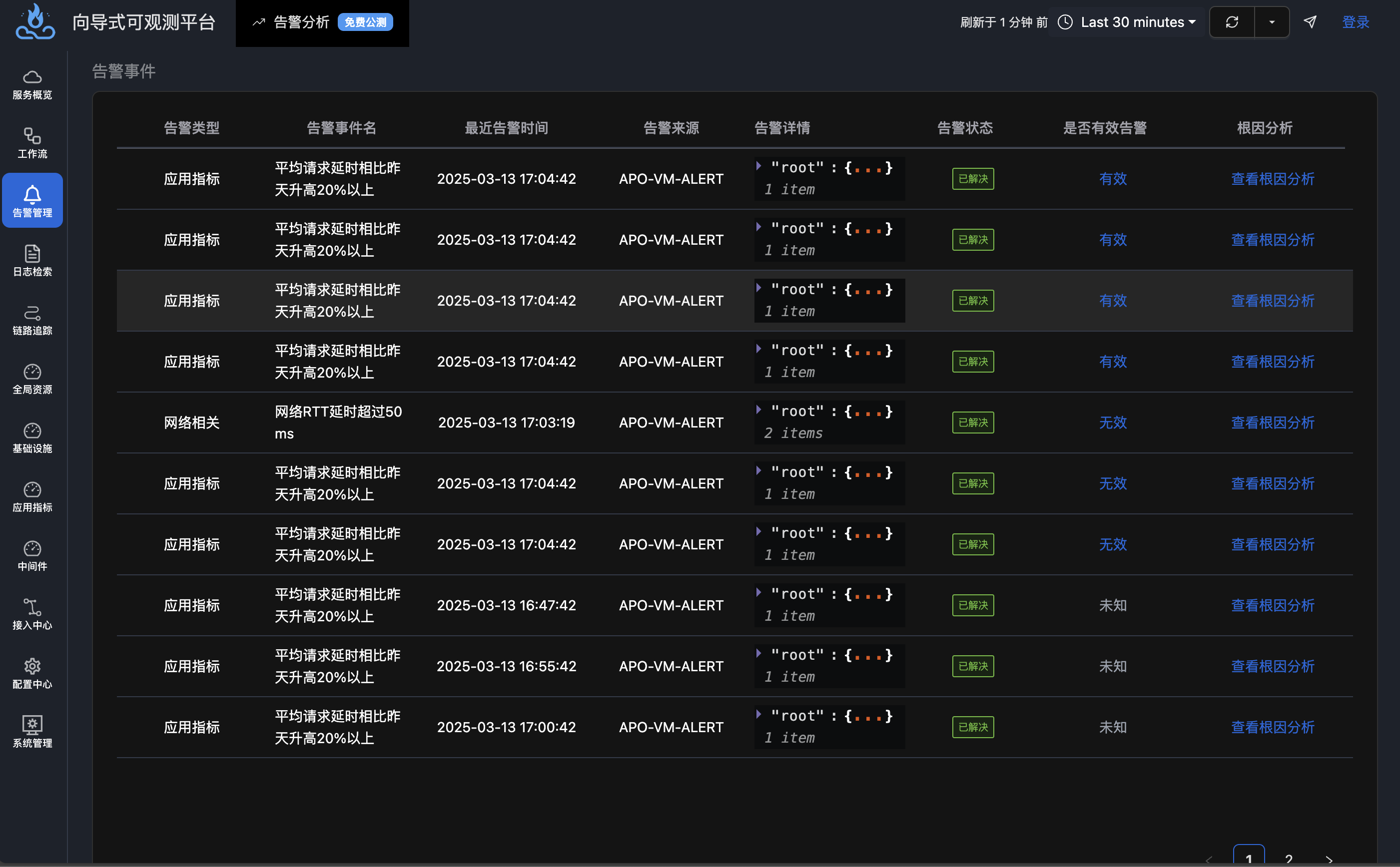Viewport: 1400px width, 867px height.
Task: Click the 告警类型 column header
Action: coord(191,128)
